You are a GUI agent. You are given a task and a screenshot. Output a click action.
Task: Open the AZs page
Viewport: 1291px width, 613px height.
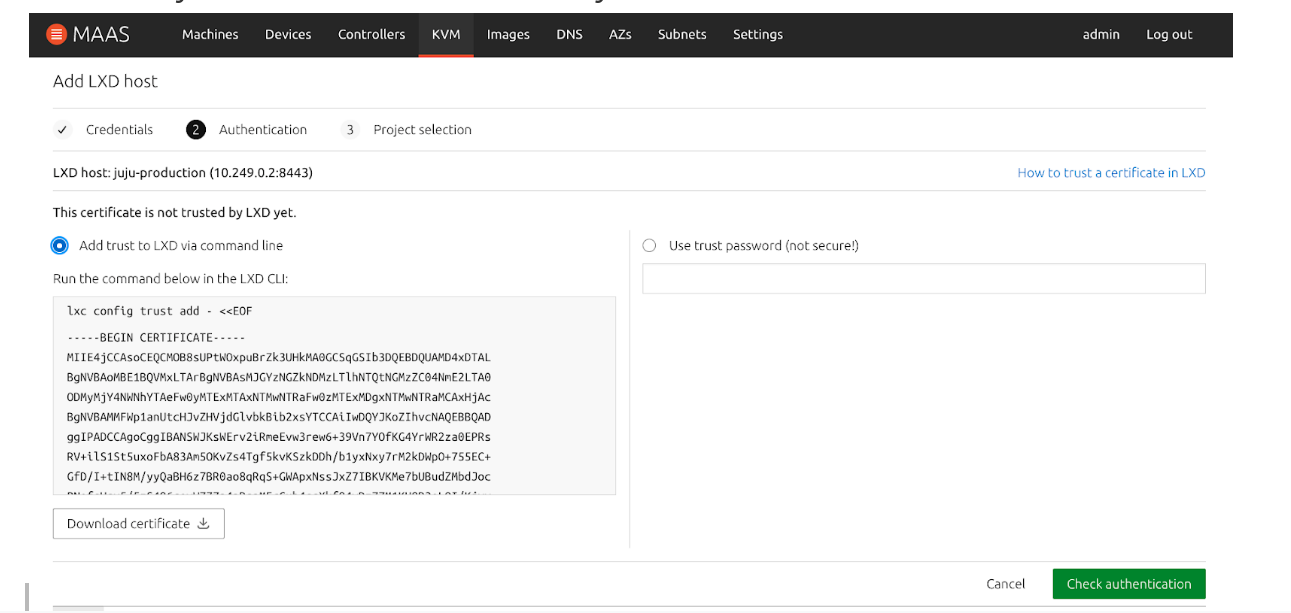620,34
